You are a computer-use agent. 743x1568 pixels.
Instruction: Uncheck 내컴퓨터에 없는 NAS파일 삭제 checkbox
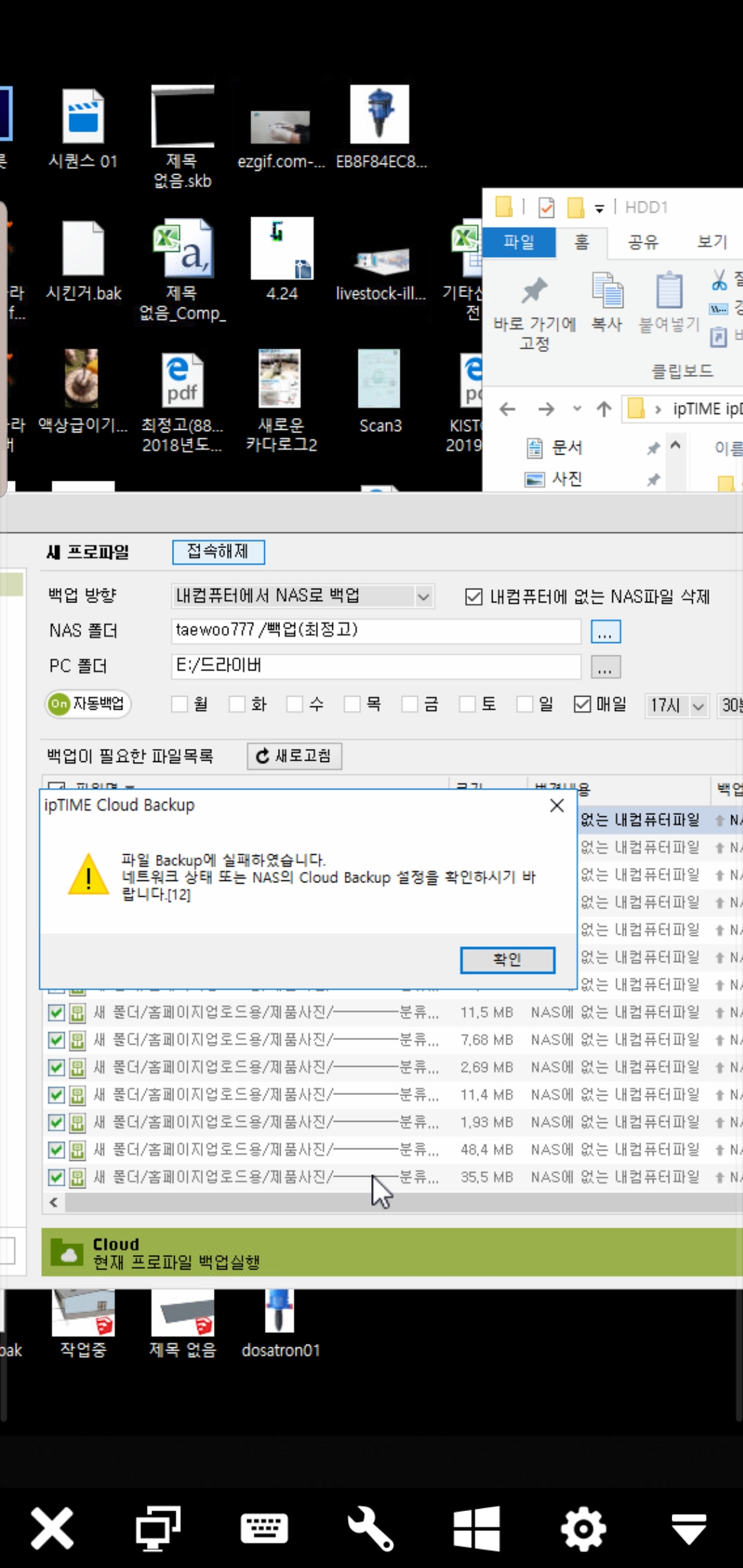[473, 596]
